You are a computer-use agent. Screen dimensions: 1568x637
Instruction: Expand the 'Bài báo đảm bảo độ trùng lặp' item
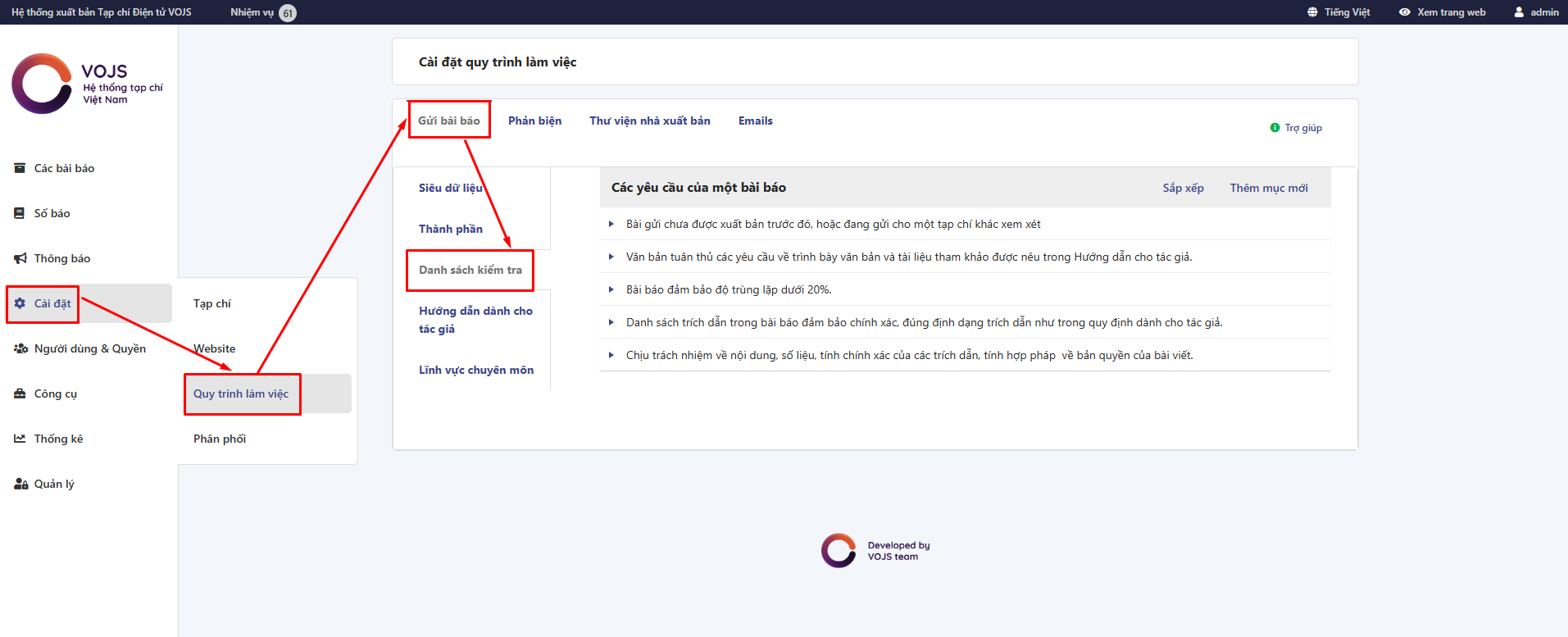pos(611,289)
